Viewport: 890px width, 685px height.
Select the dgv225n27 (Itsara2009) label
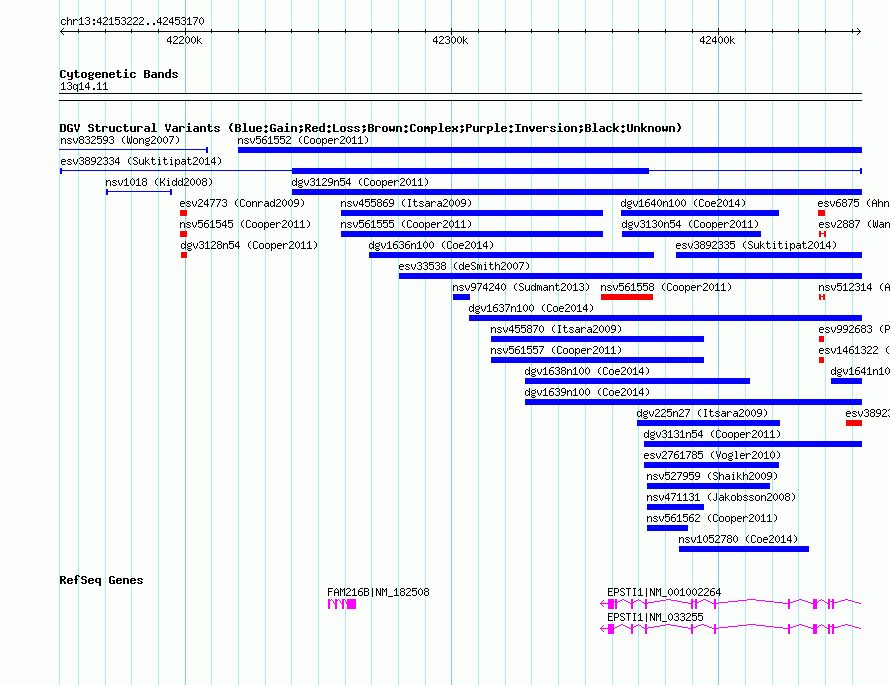702,413
